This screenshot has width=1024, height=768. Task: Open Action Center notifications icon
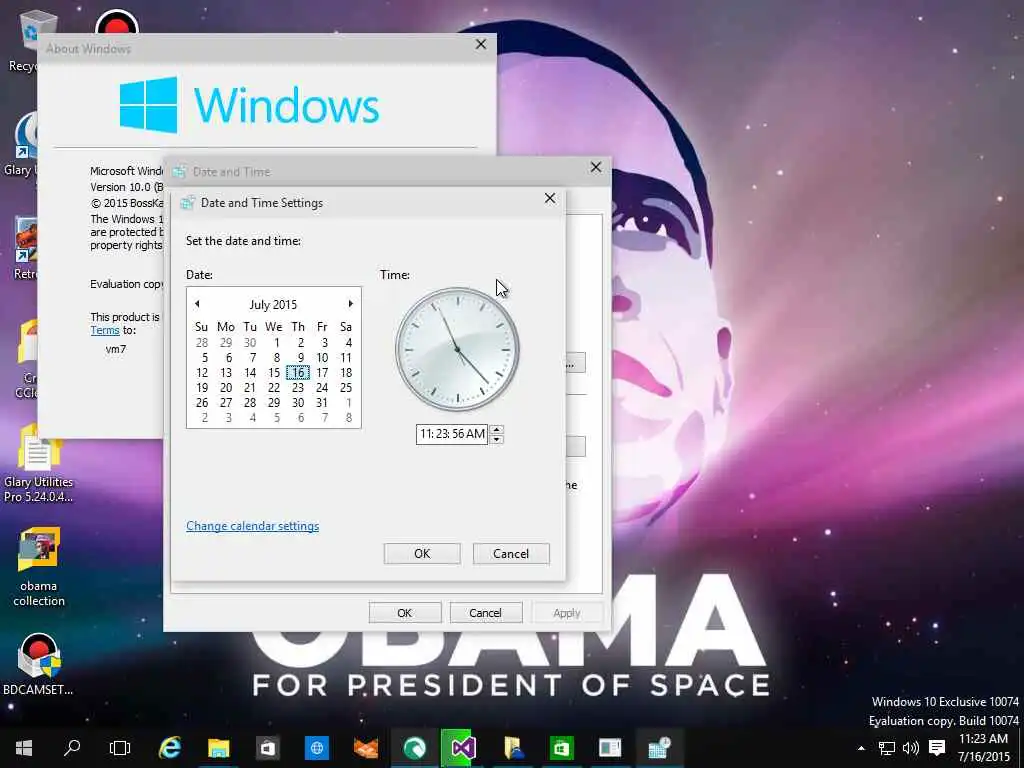[937, 748]
